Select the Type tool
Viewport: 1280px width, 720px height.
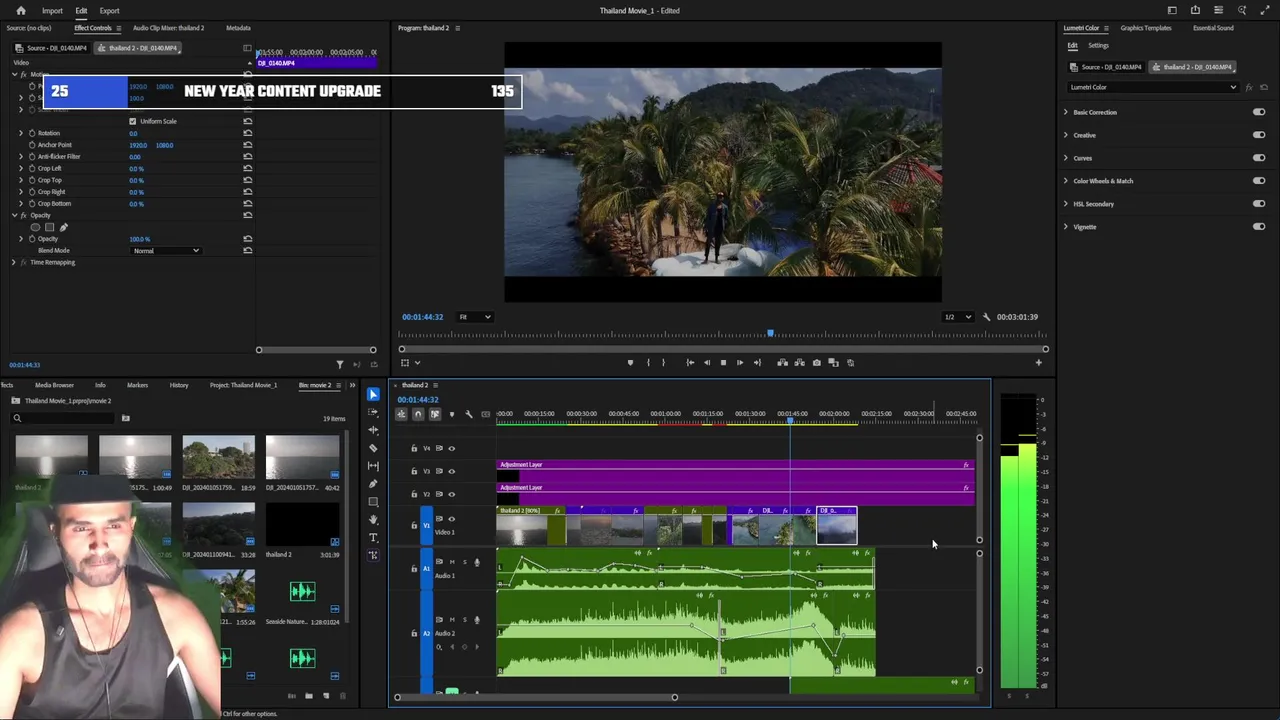(373, 537)
